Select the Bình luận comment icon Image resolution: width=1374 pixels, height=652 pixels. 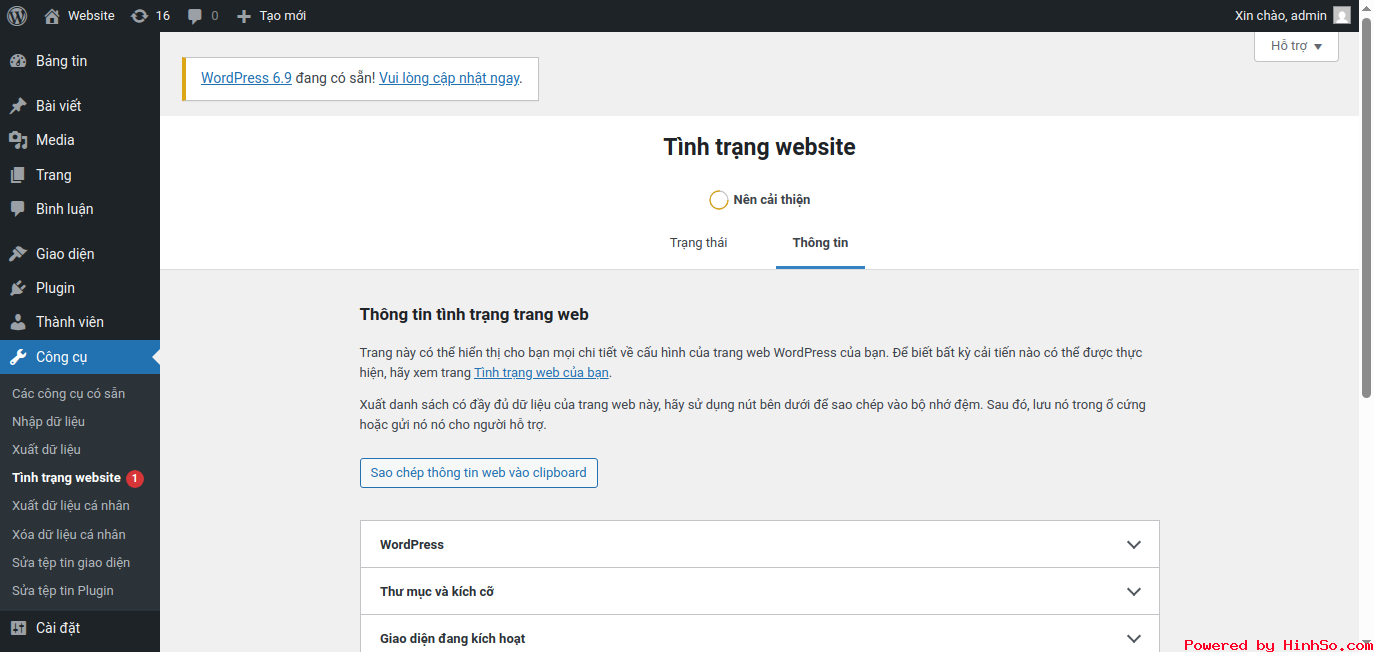point(21,208)
